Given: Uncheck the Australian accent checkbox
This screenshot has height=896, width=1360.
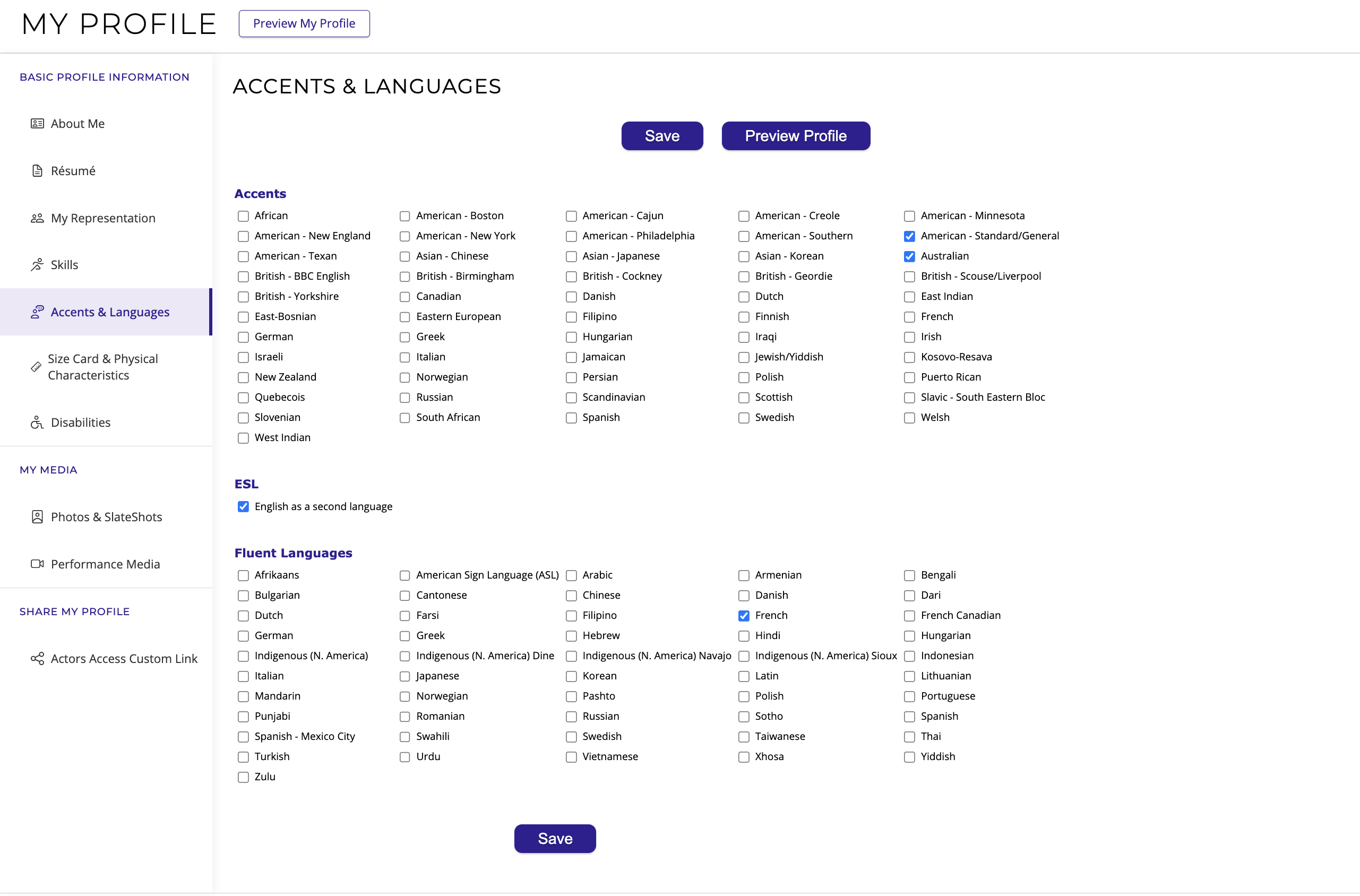Looking at the screenshot, I should click(x=909, y=256).
